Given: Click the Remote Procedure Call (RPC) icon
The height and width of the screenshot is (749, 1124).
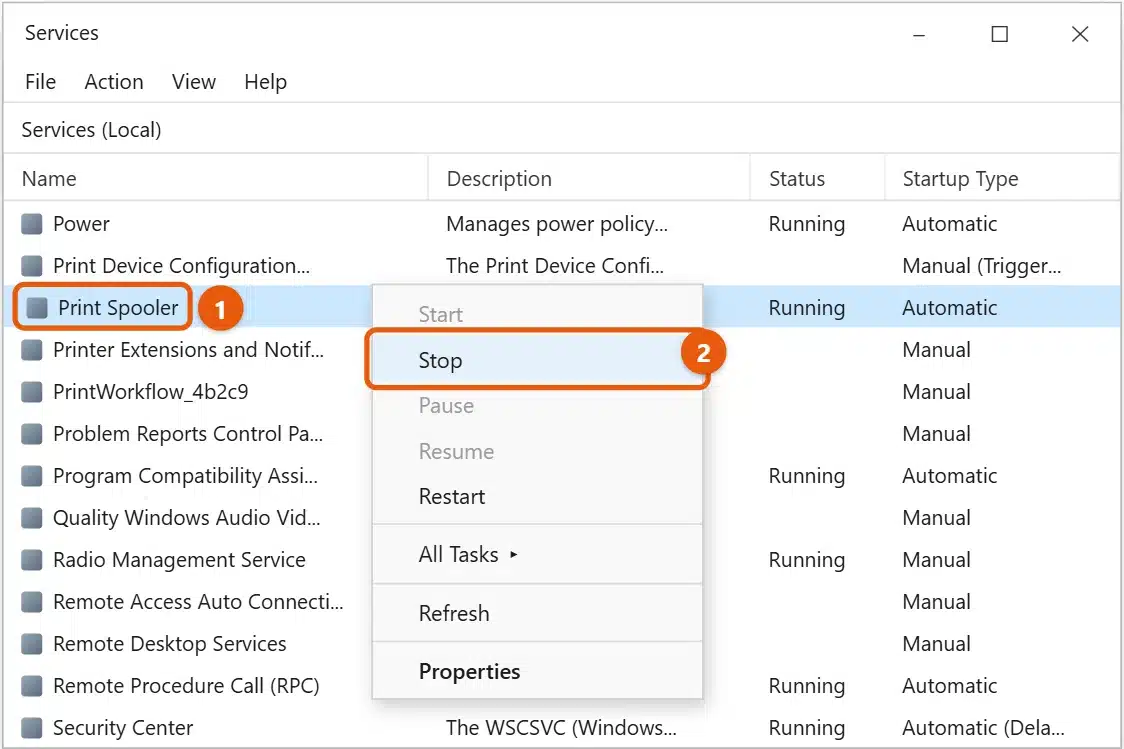Looking at the screenshot, I should pos(32,686).
